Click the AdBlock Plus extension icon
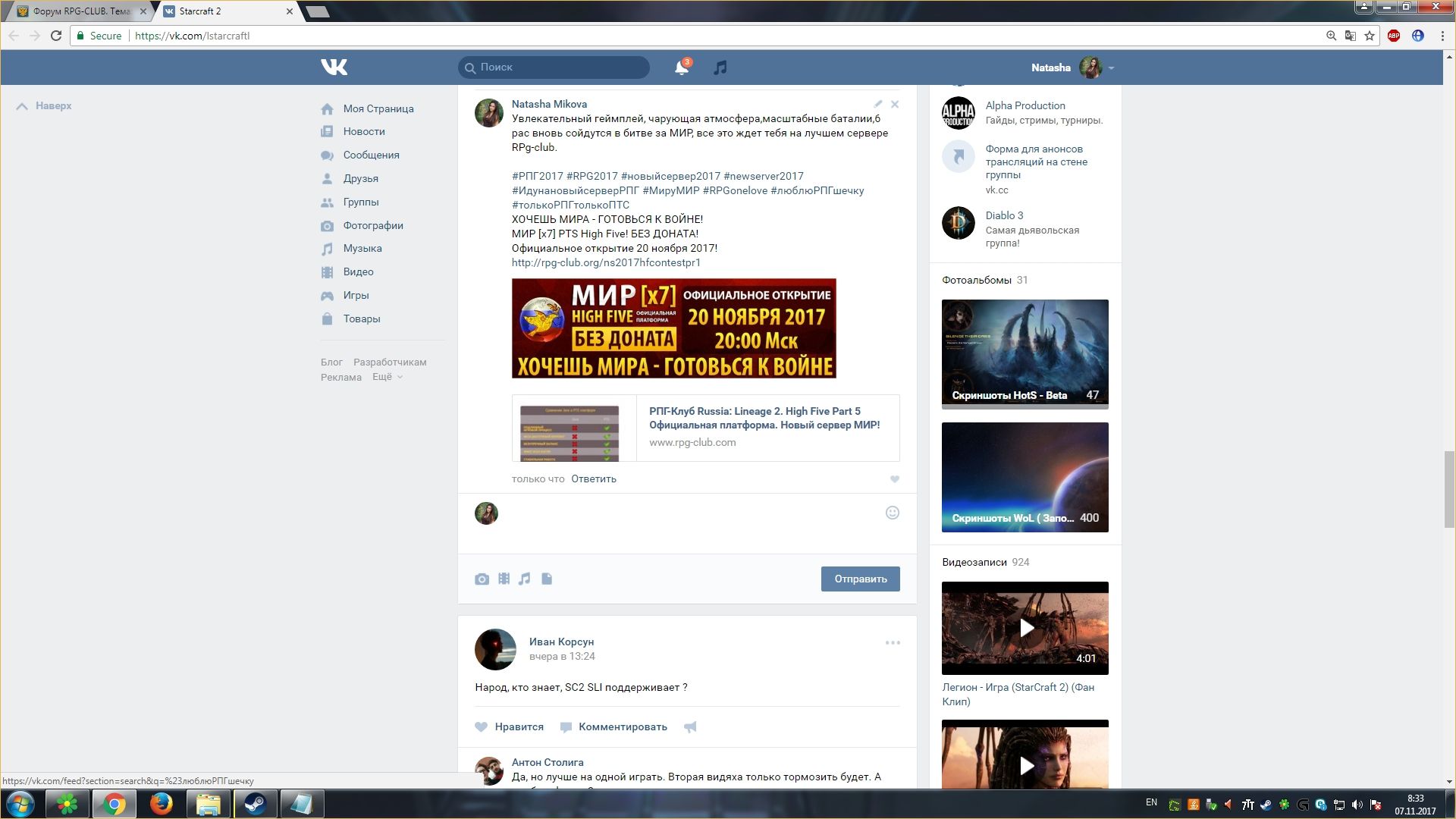Screen dimensions: 1456x819 pos(1394,36)
